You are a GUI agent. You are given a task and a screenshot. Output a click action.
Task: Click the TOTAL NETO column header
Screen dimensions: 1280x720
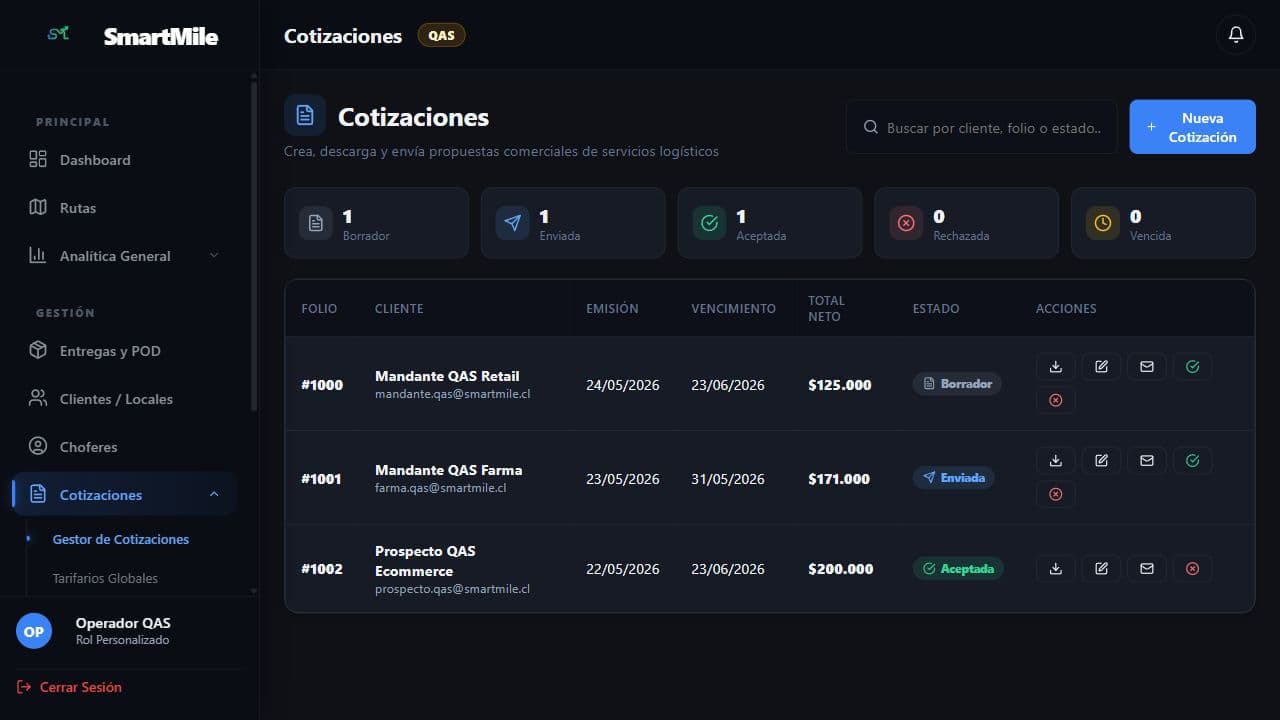point(826,308)
